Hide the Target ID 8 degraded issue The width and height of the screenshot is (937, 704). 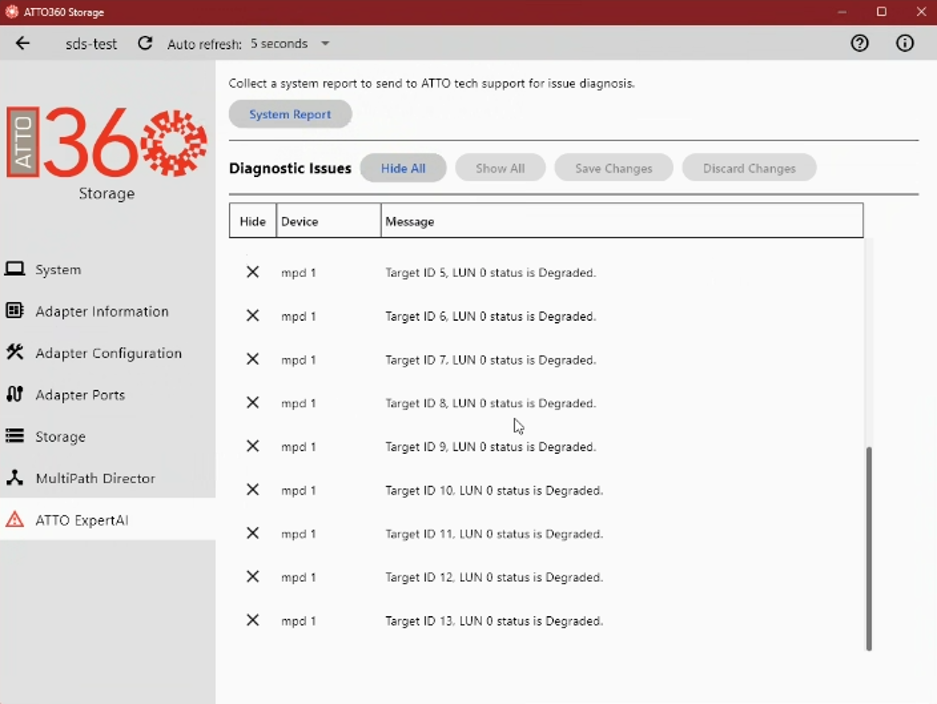[x=253, y=403]
